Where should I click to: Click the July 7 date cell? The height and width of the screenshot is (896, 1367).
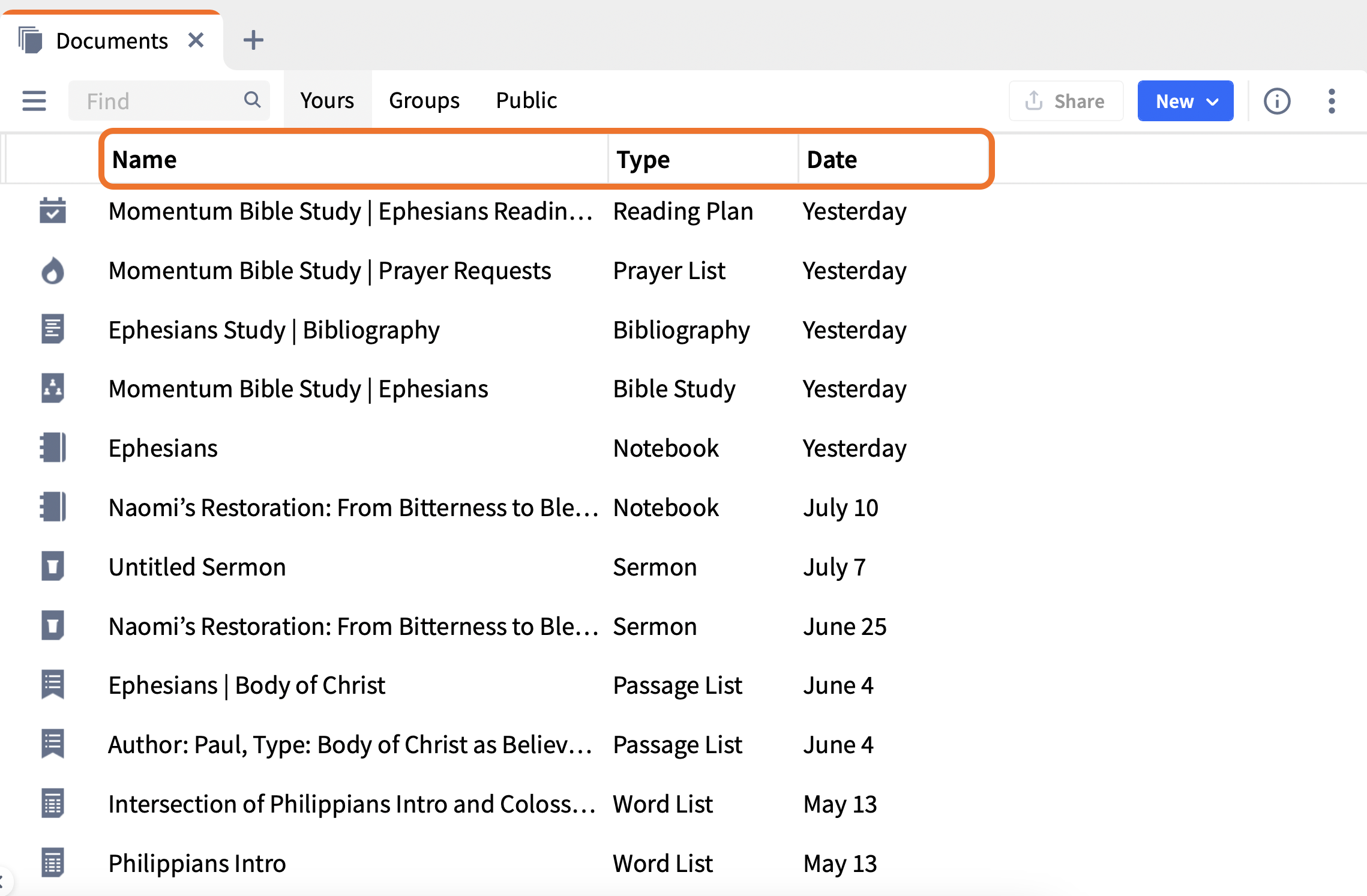click(834, 567)
